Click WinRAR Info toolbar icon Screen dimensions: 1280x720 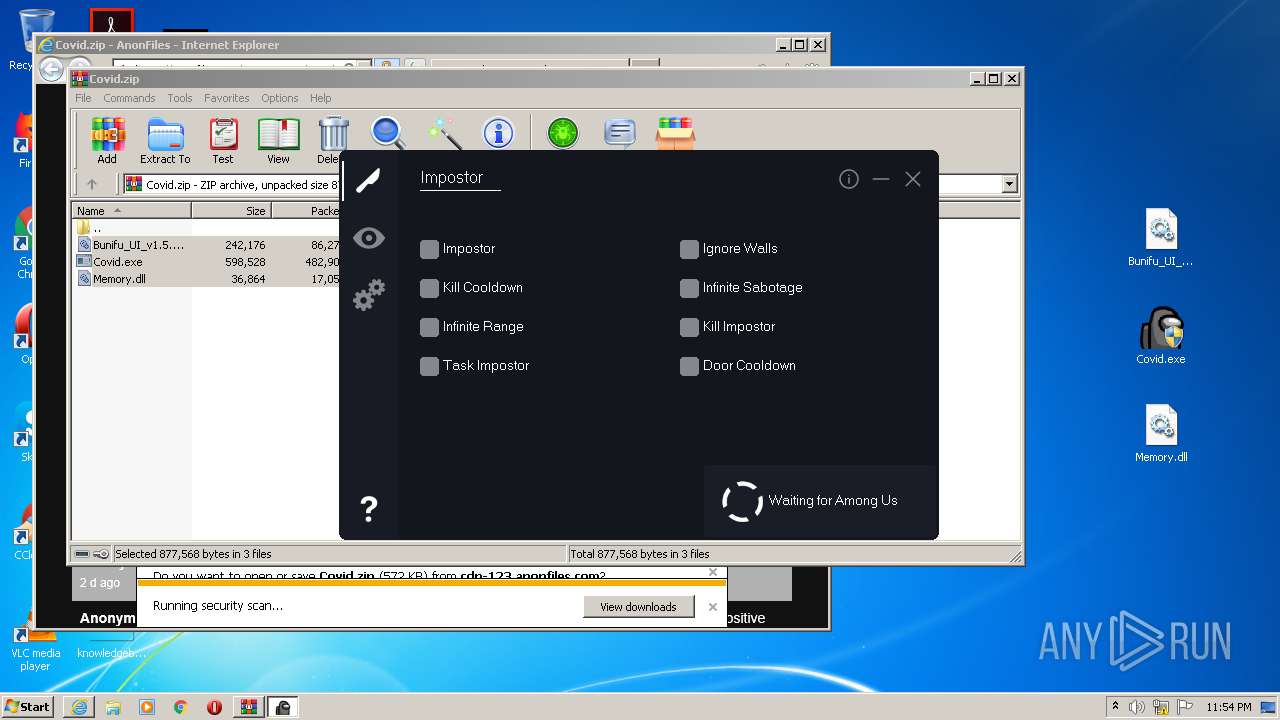[498, 133]
